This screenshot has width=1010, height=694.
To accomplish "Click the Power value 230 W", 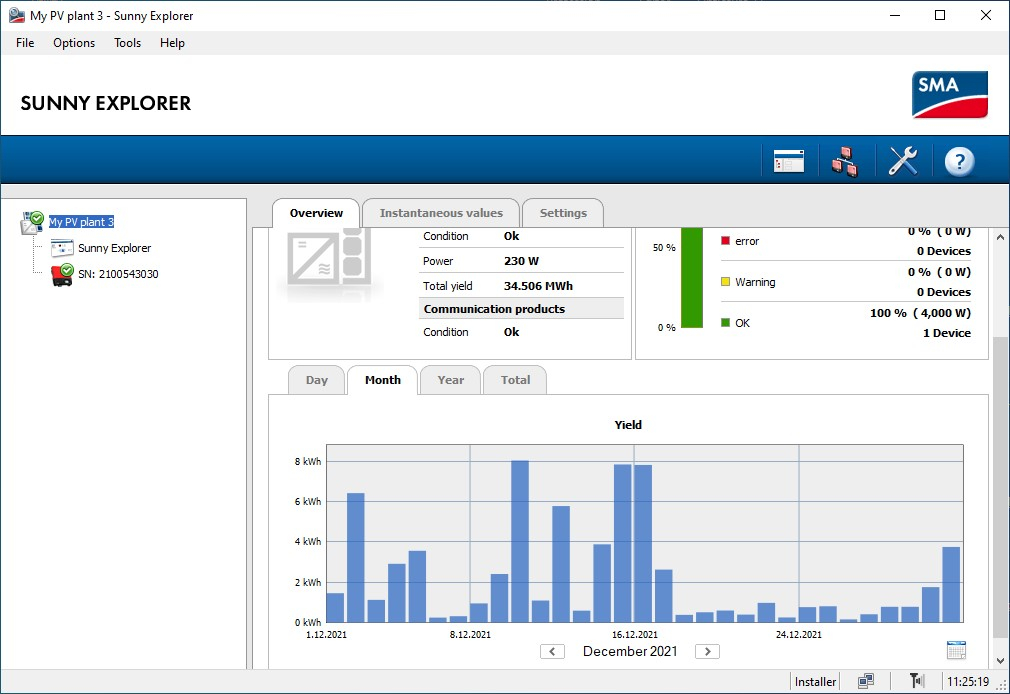I will point(521,261).
